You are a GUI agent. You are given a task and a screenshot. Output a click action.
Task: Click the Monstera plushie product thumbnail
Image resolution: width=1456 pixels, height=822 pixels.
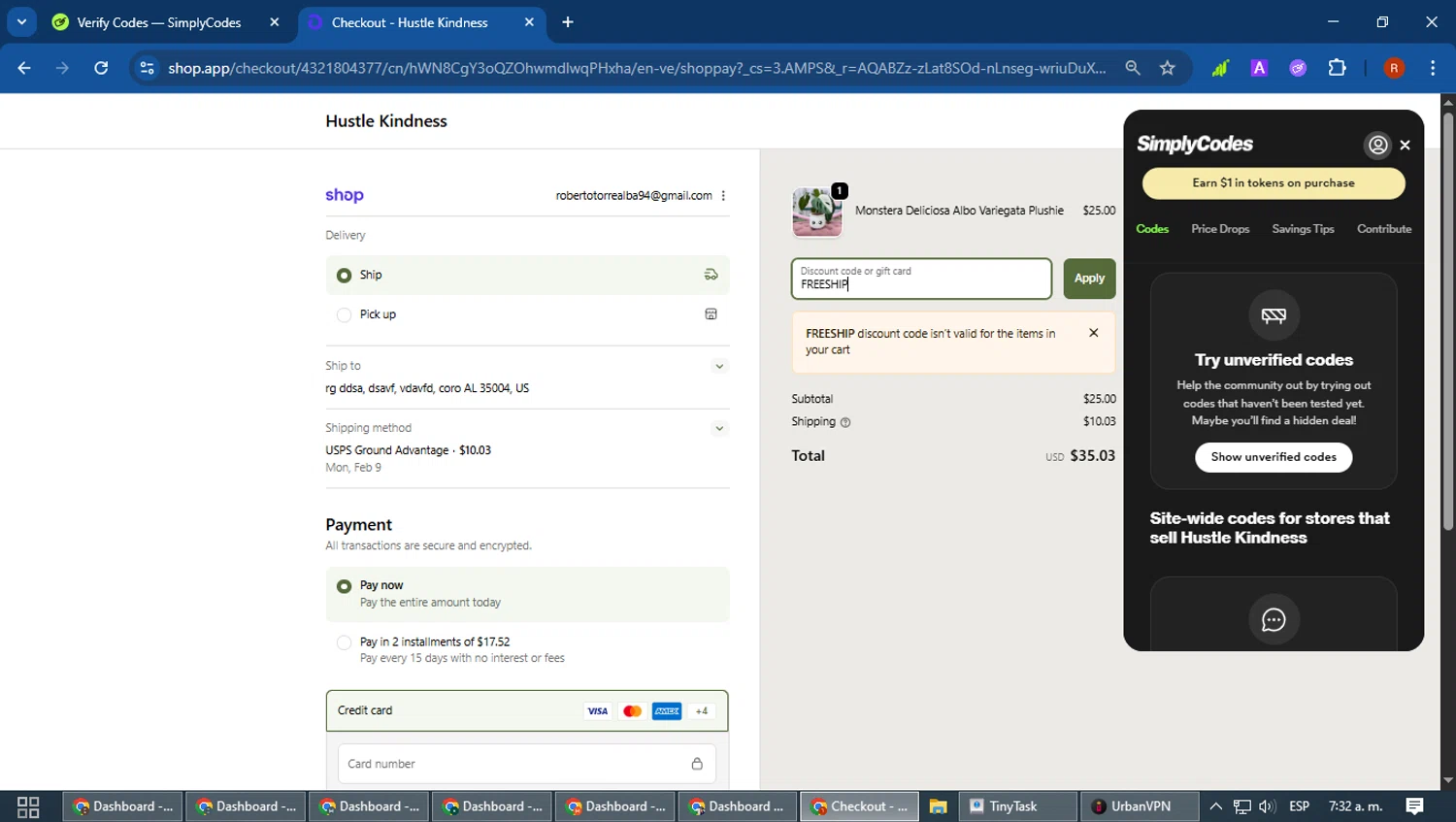(x=817, y=212)
